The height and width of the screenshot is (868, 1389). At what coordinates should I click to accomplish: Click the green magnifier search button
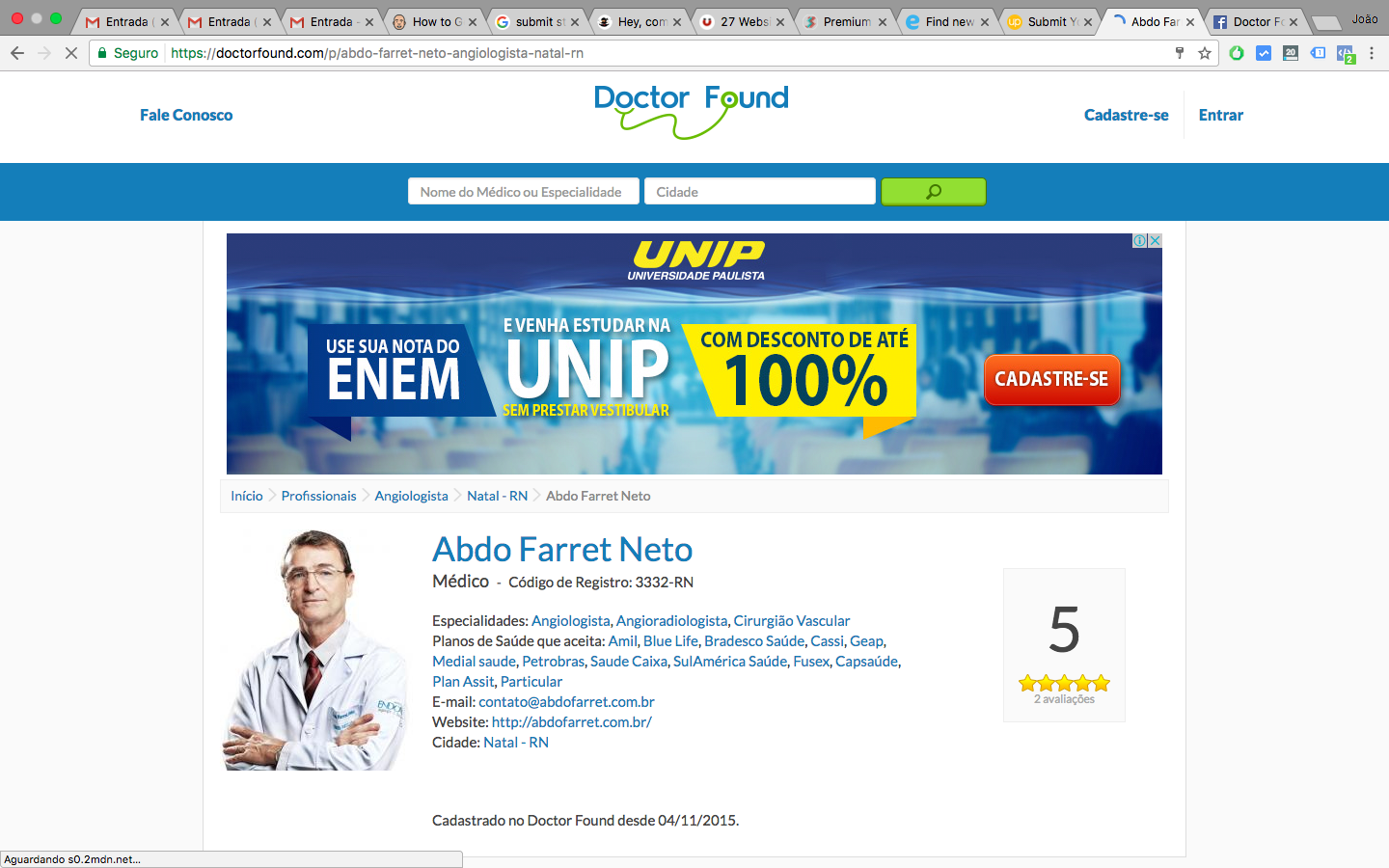(x=934, y=192)
